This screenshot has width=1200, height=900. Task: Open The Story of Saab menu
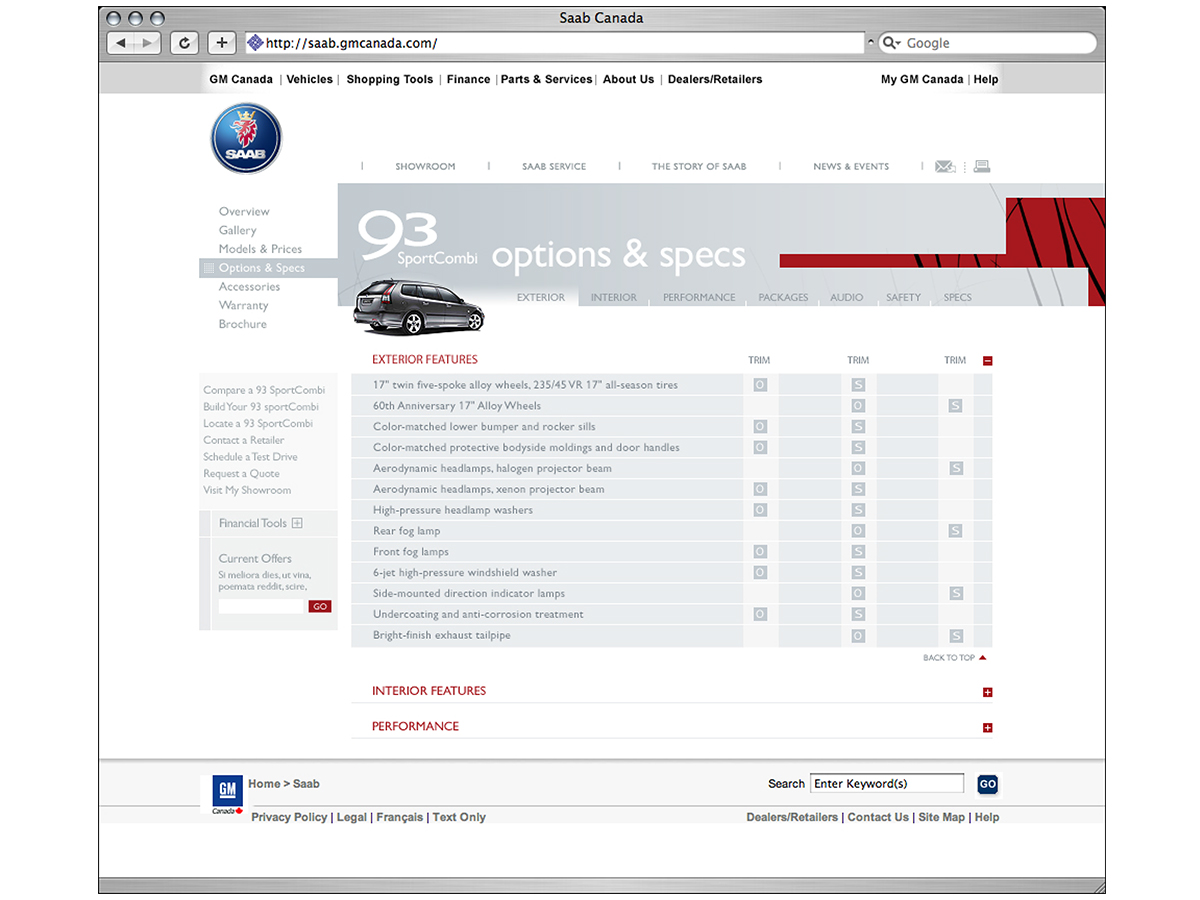[x=699, y=167]
